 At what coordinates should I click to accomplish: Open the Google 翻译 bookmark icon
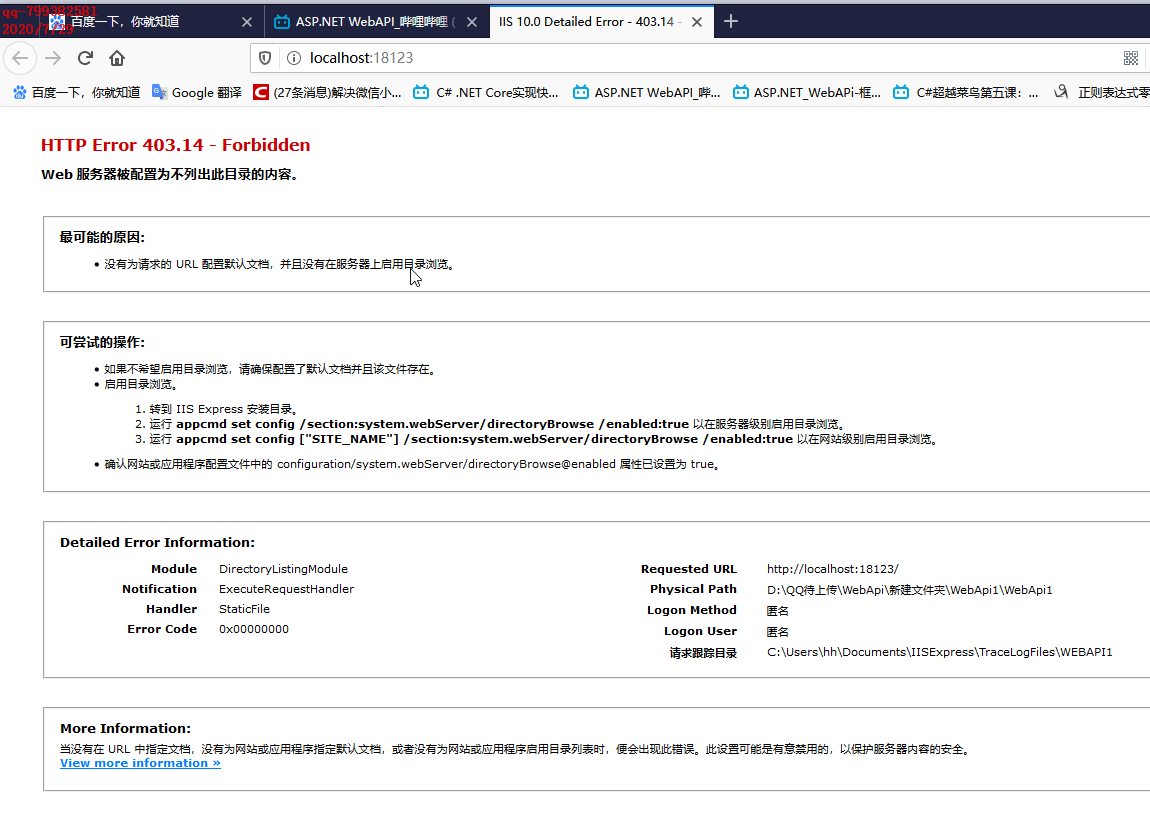coord(160,92)
